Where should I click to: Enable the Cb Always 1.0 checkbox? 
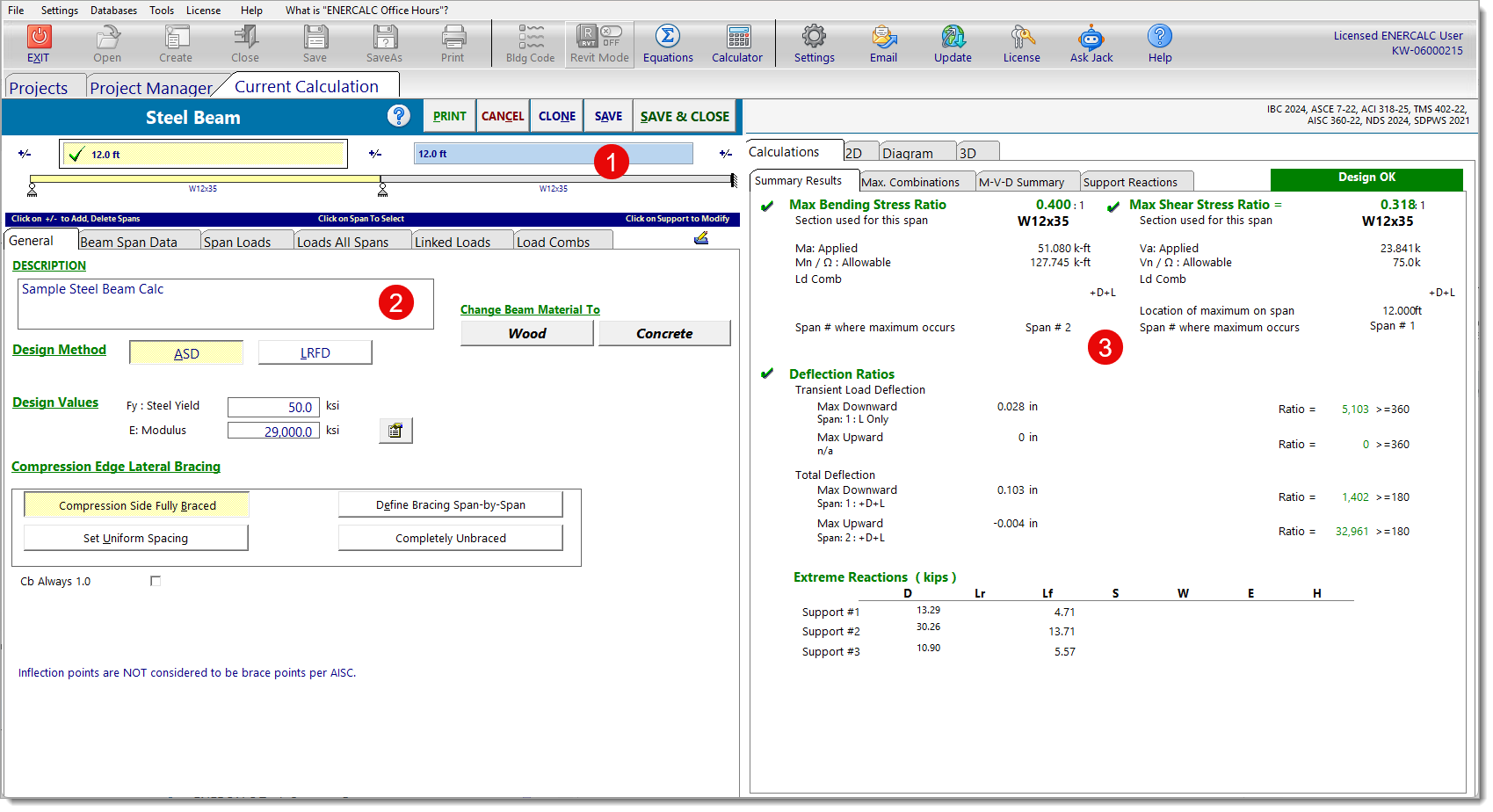pos(156,581)
